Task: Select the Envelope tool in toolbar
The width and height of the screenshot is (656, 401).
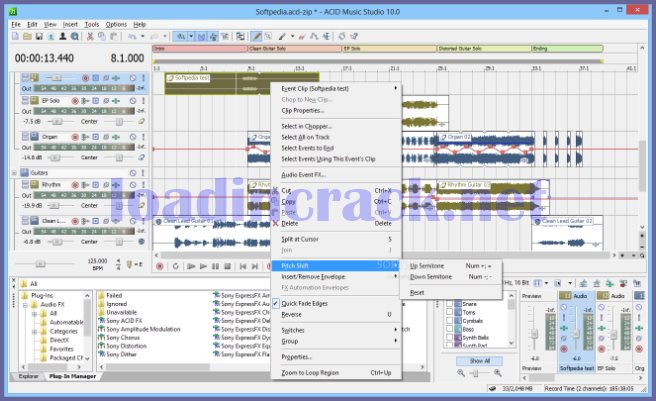Action: coord(314,37)
